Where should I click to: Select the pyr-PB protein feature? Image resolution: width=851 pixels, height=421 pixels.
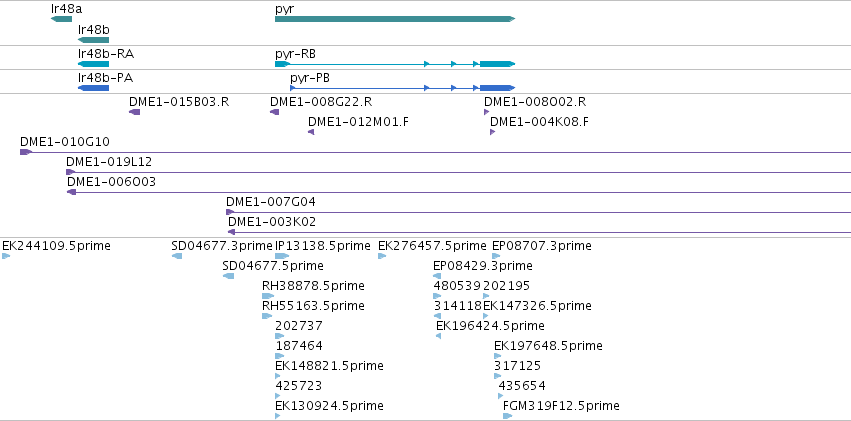(x=402, y=88)
